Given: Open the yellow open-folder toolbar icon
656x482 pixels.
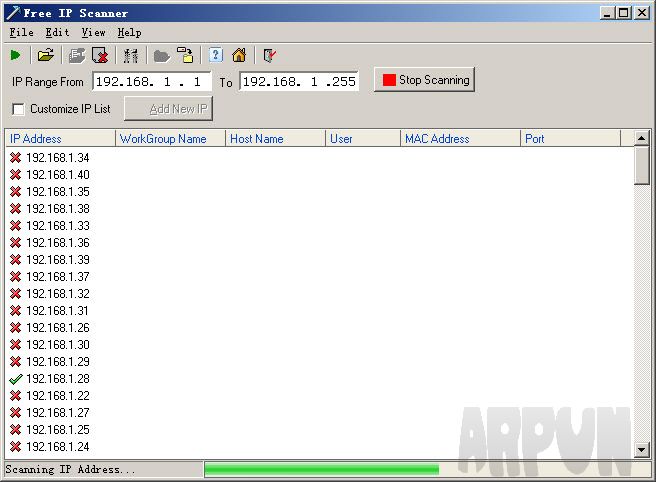Looking at the screenshot, I should click(x=46, y=55).
